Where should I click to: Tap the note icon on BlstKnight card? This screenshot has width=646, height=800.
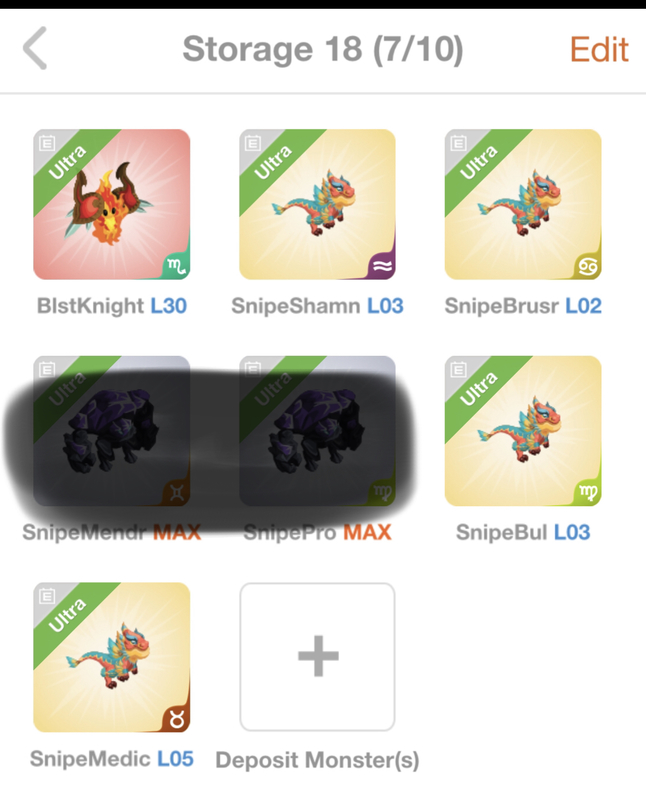(x=47, y=143)
